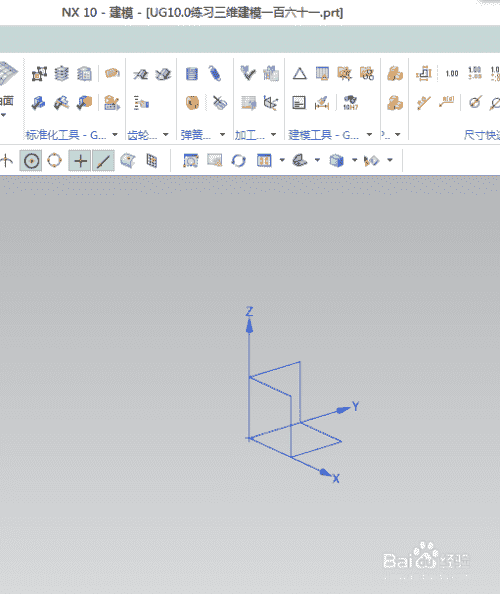Open dropdown arrow next to orient view icon
Screen dimensions: 500x594
pos(317,160)
